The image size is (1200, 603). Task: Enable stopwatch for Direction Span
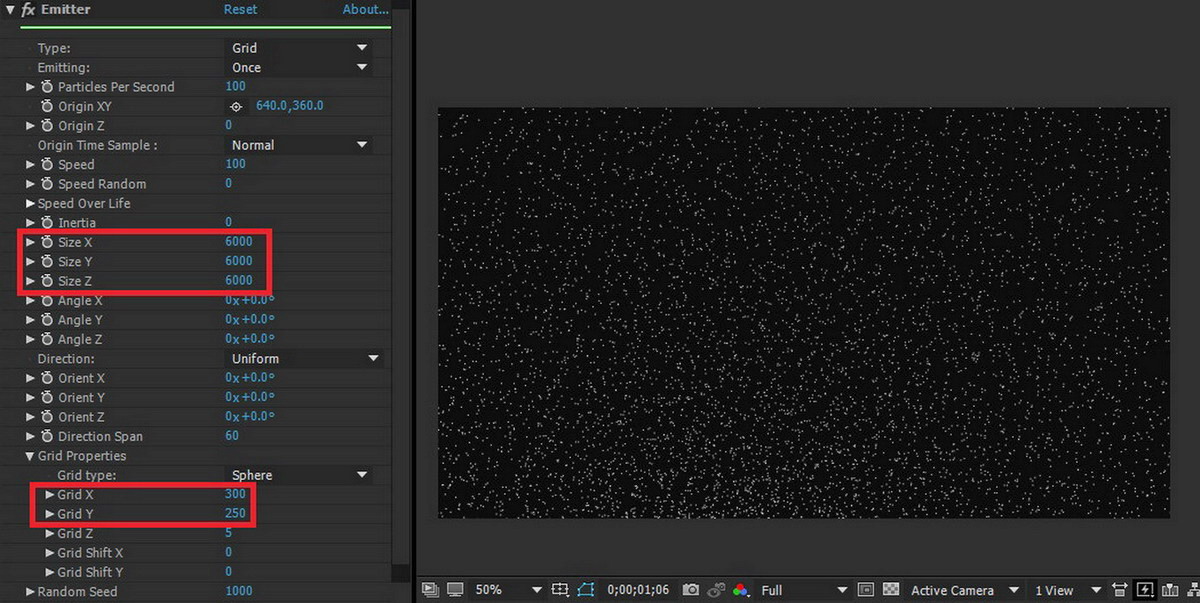coord(47,437)
